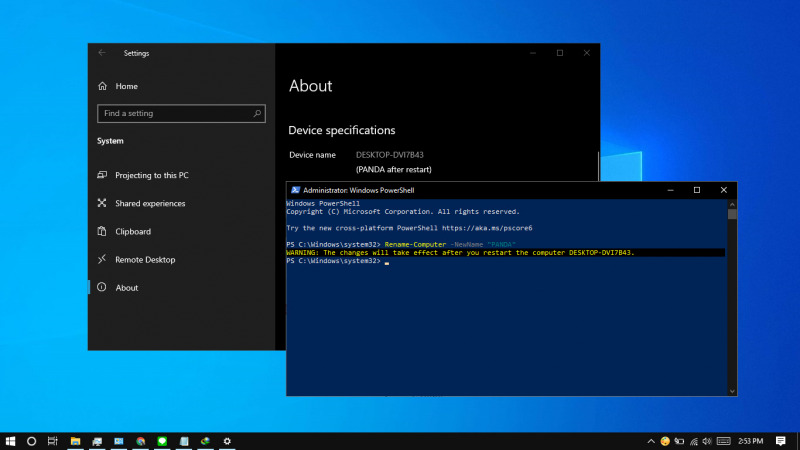Click the search magnifier in Find a setting

click(257, 113)
